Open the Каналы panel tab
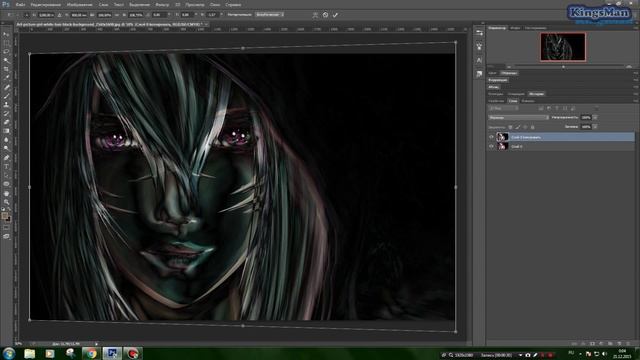640x360 pixels. click(x=528, y=101)
